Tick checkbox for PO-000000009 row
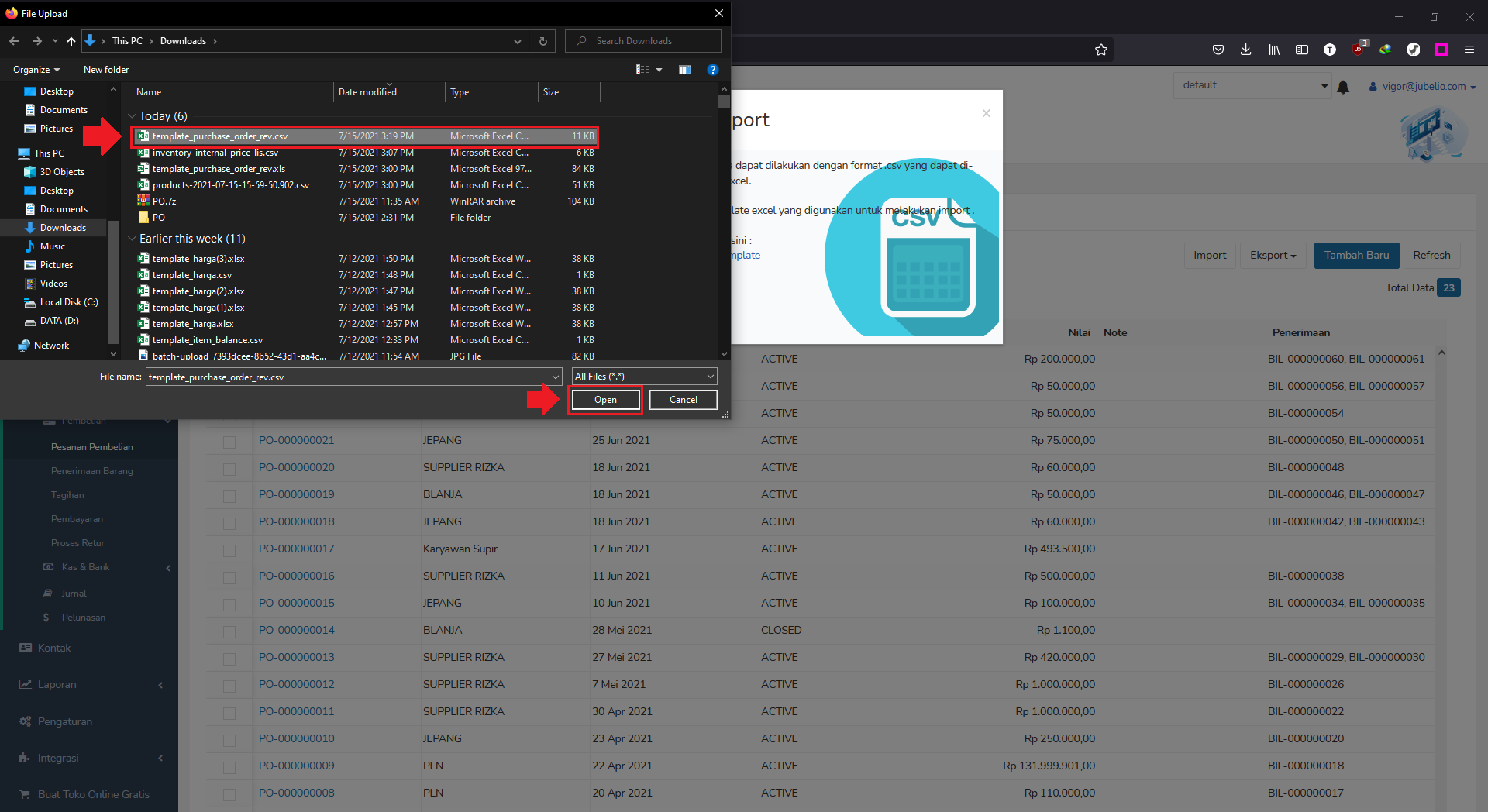 (229, 767)
